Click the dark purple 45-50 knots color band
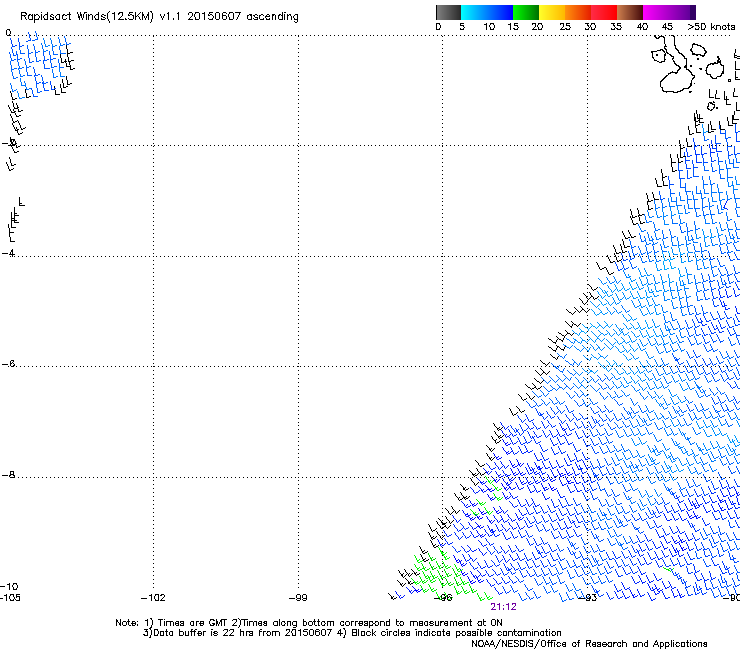The width and height of the screenshot is (740, 650). click(682, 12)
